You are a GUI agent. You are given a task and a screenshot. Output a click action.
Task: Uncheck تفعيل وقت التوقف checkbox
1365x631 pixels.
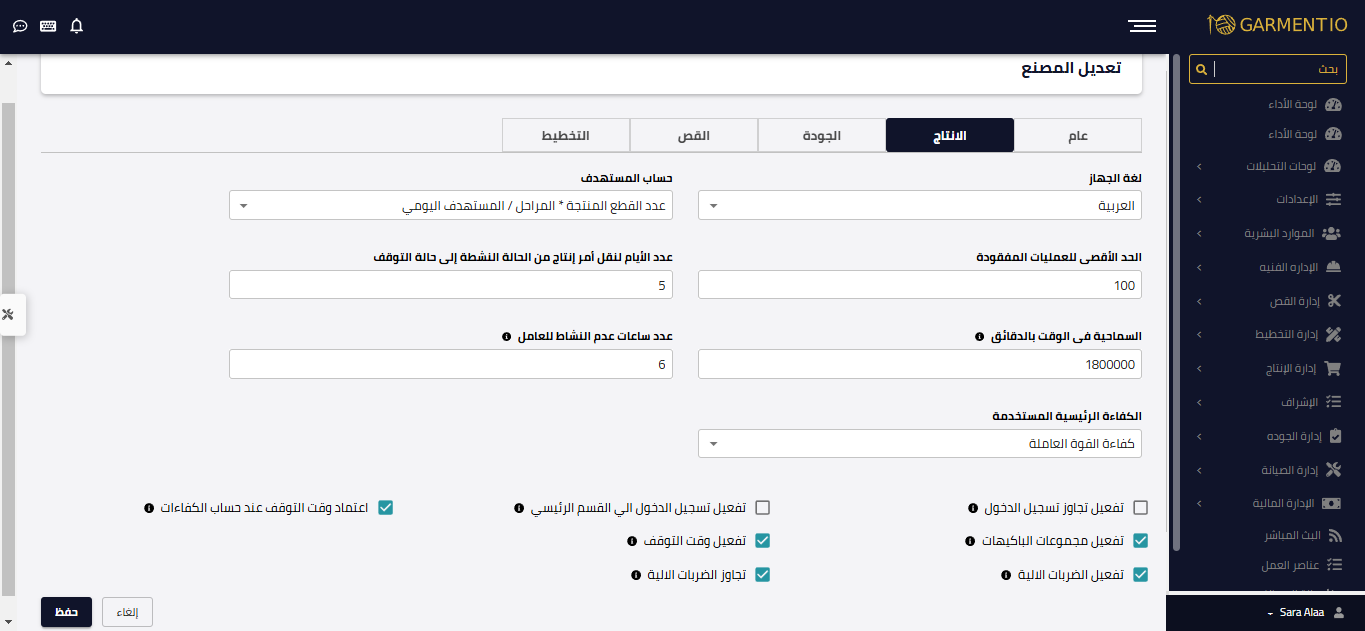point(763,541)
